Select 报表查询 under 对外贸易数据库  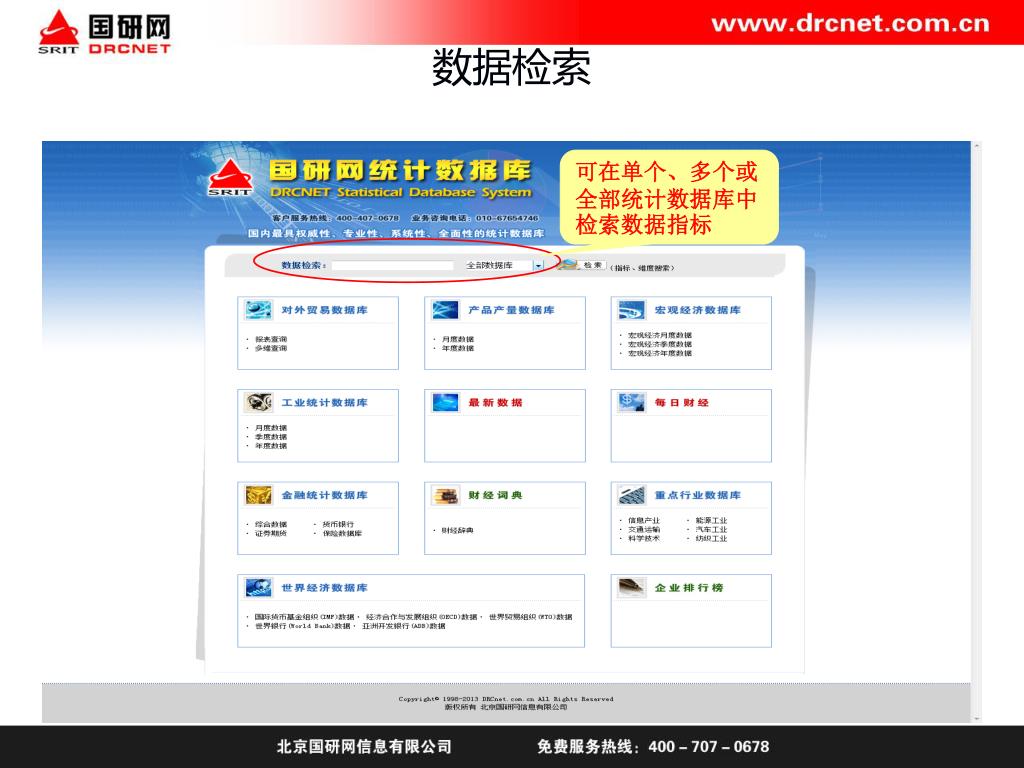pyautogui.click(x=270, y=340)
